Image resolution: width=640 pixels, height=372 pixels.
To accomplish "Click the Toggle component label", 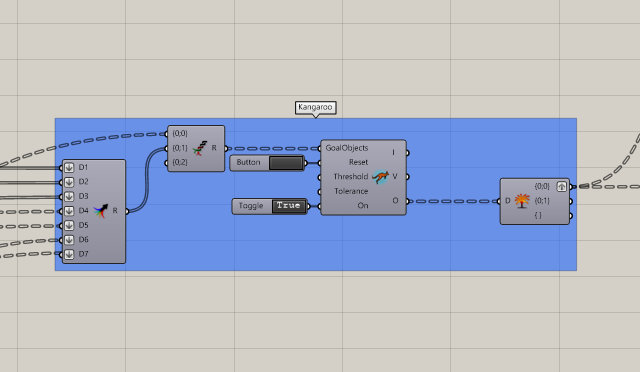I will [x=251, y=206].
